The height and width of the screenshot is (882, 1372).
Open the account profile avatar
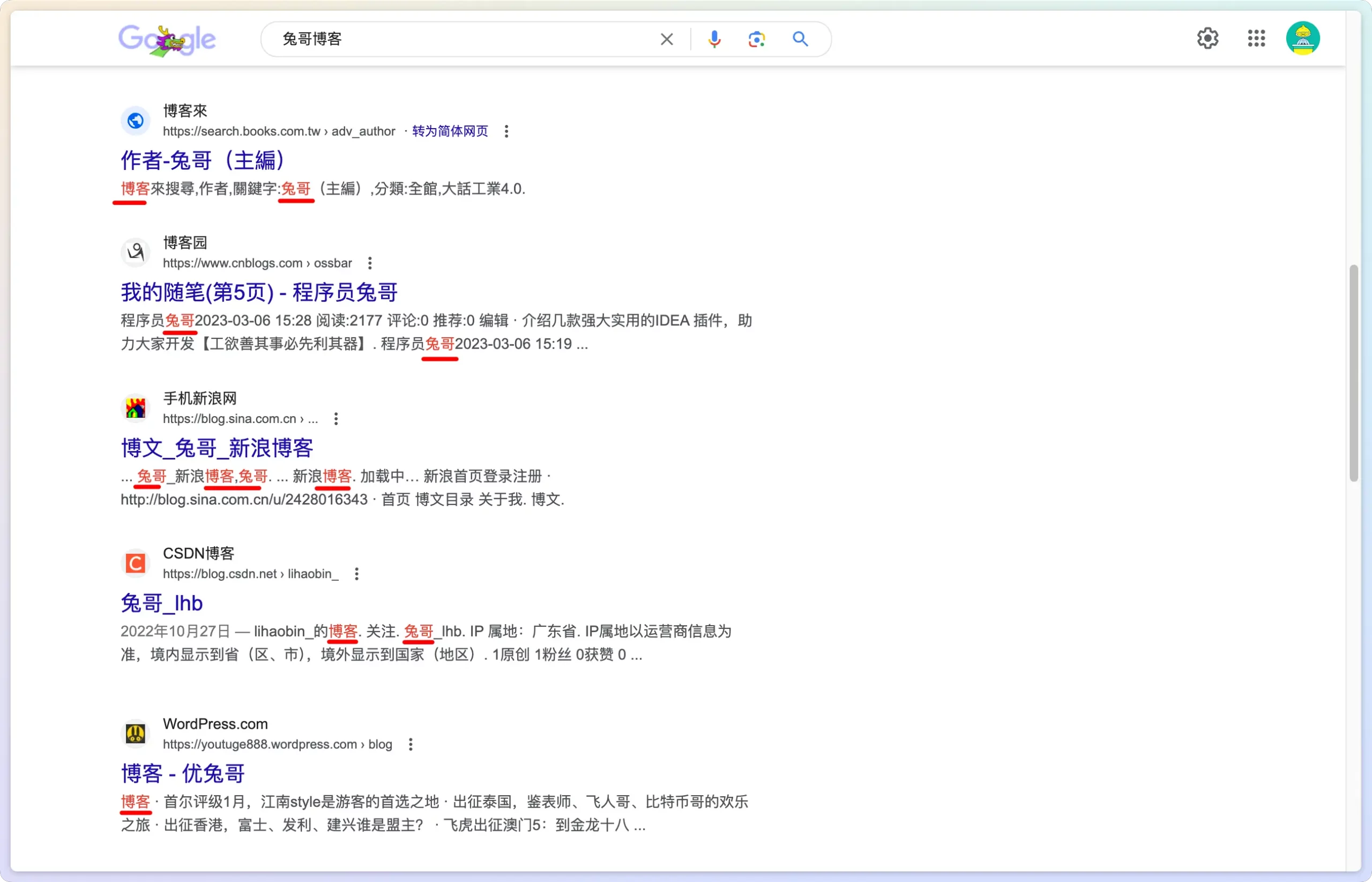[x=1302, y=39]
